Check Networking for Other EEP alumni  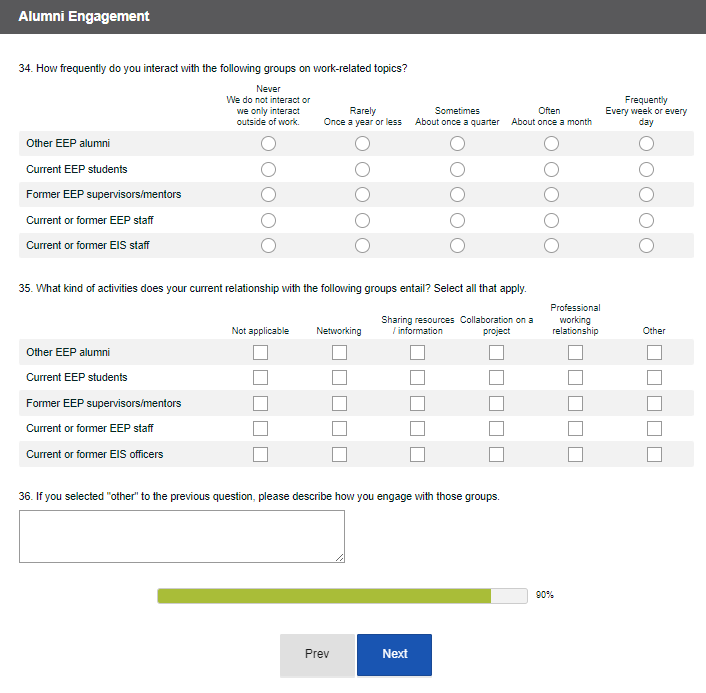click(x=339, y=352)
